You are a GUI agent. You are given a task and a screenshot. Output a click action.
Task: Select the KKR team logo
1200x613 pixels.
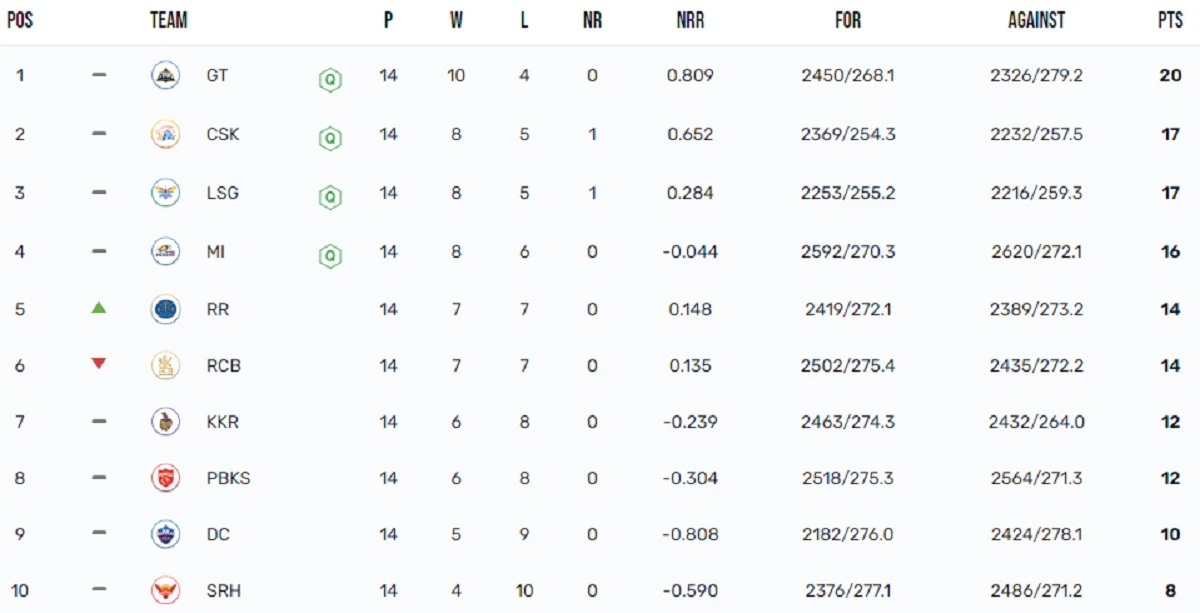click(165, 422)
